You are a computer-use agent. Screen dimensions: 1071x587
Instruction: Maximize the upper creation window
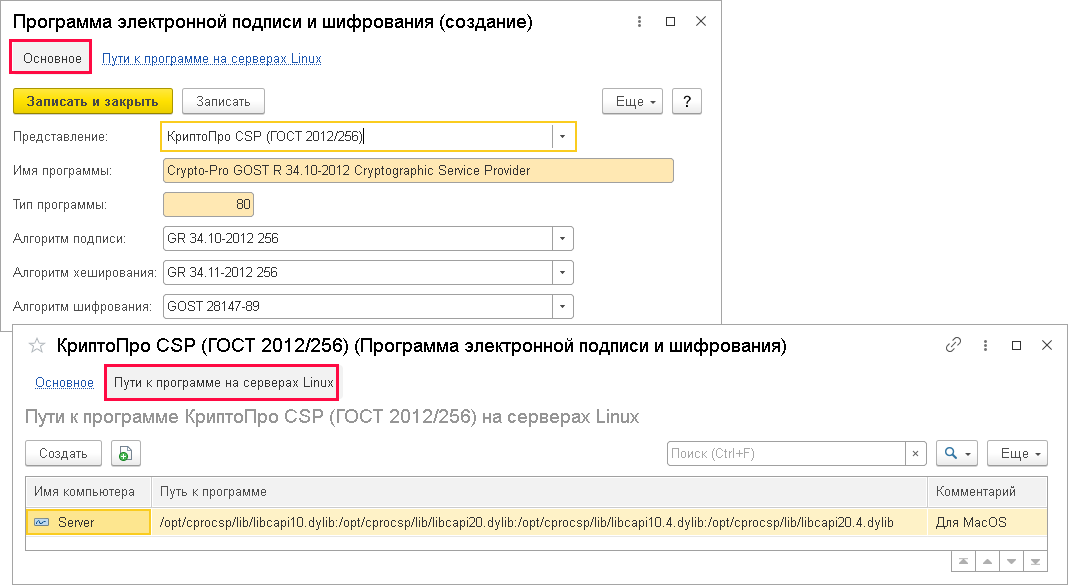tap(671, 22)
